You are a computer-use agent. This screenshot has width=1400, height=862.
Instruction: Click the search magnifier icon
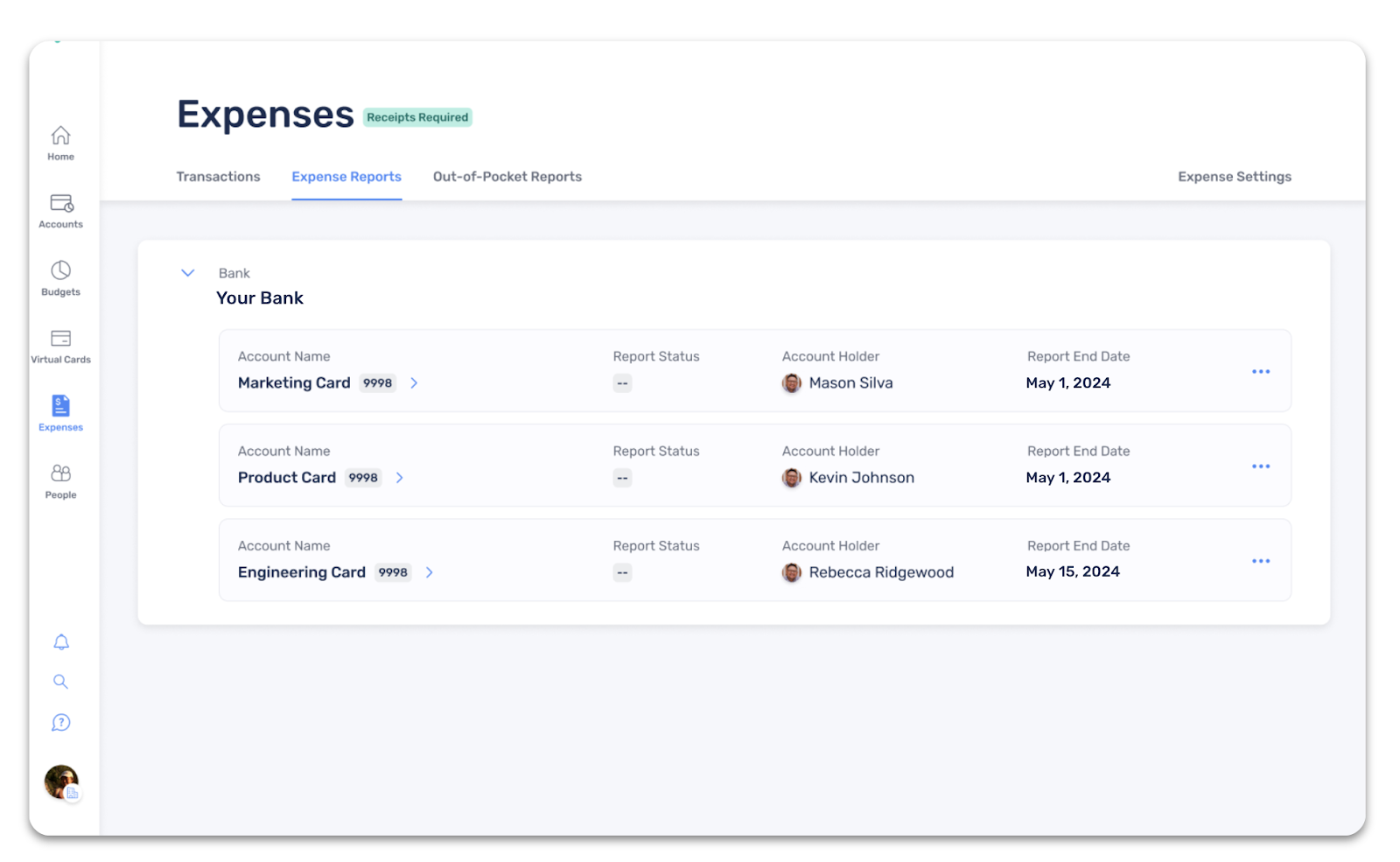click(x=60, y=682)
